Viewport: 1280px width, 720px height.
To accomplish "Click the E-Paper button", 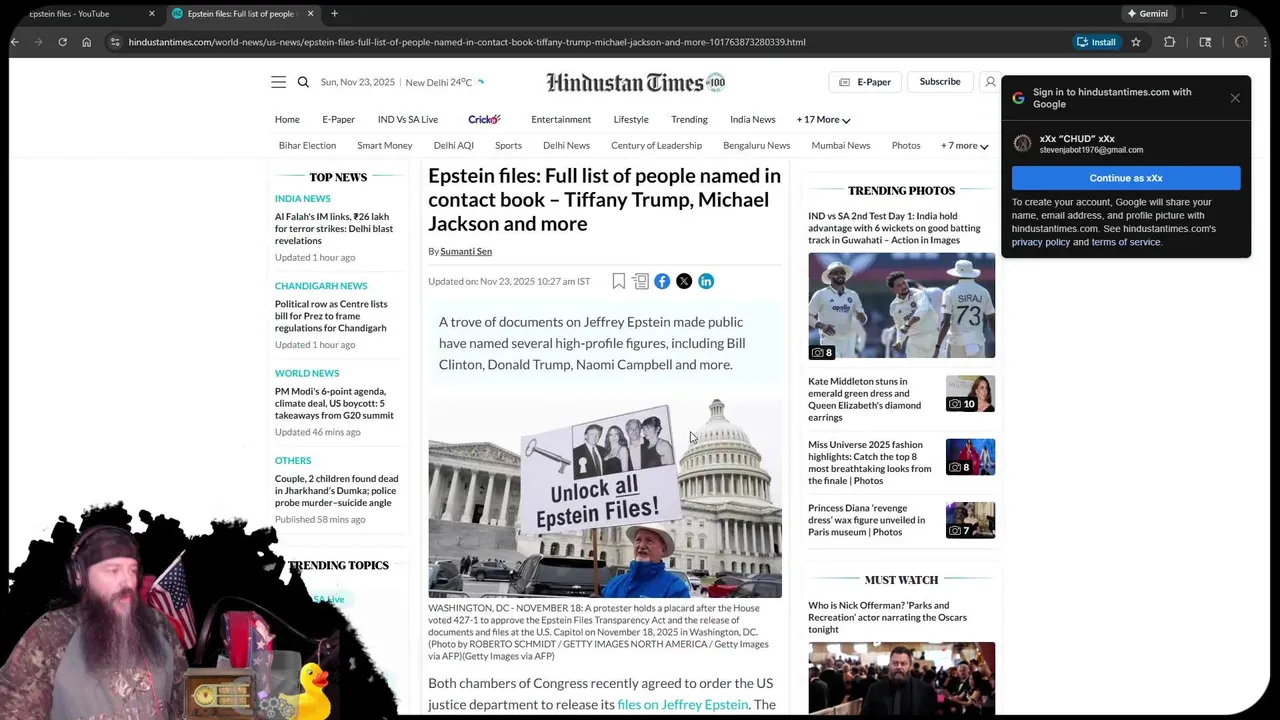I will click(865, 82).
